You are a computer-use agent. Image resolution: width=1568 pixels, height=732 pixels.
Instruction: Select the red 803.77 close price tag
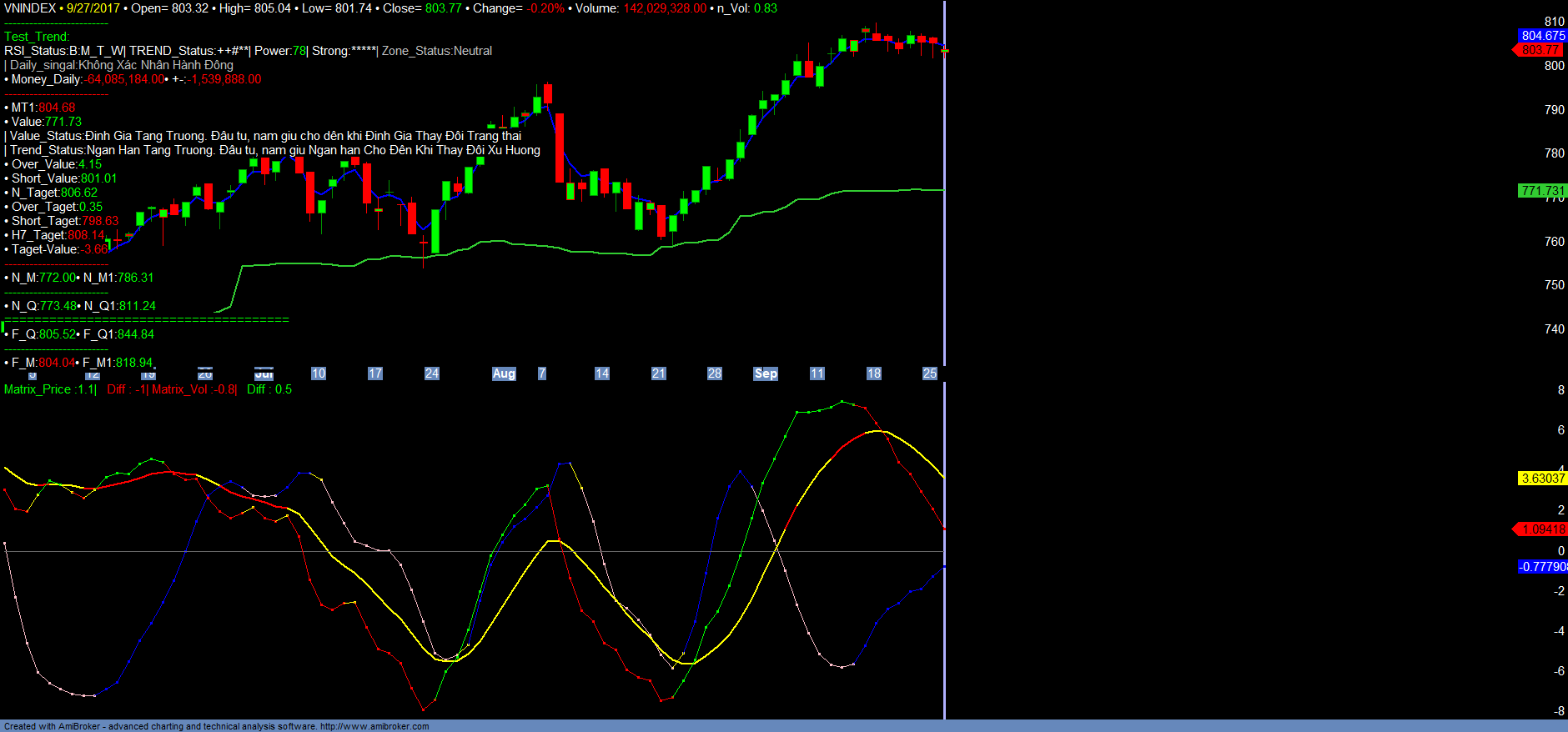pos(1540,50)
